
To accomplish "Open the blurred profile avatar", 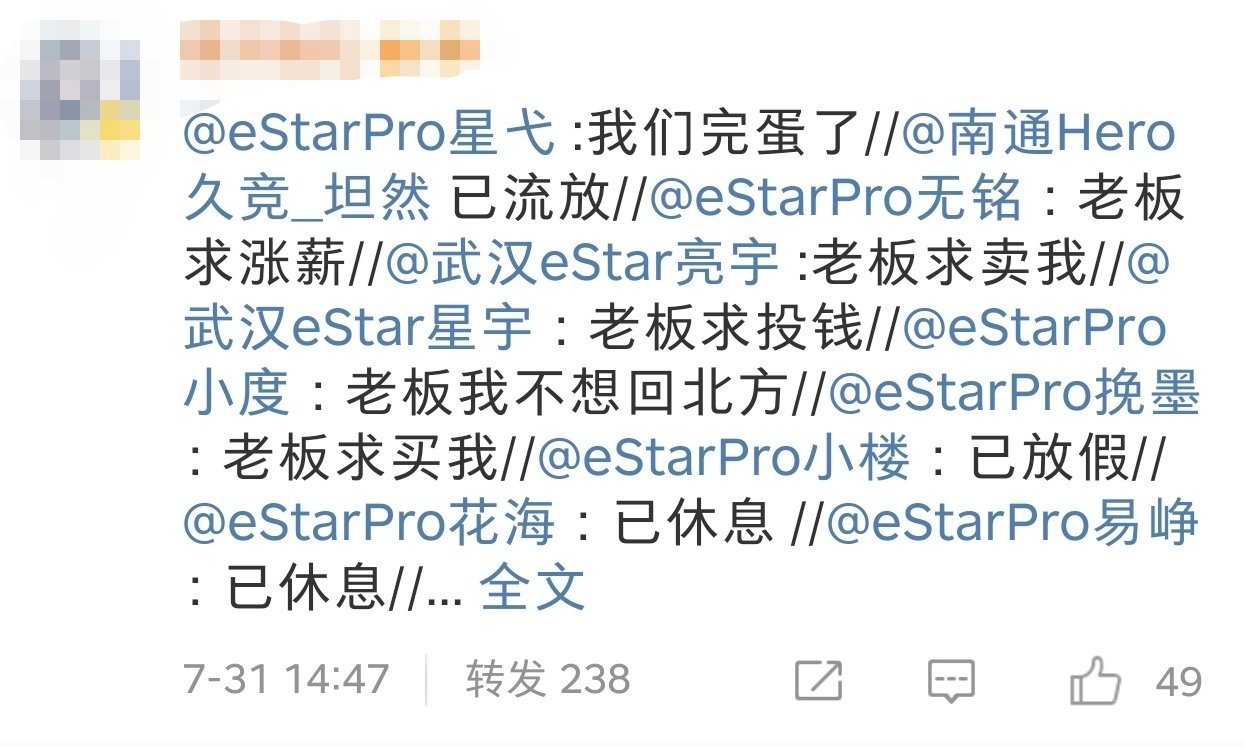I will (84, 95).
